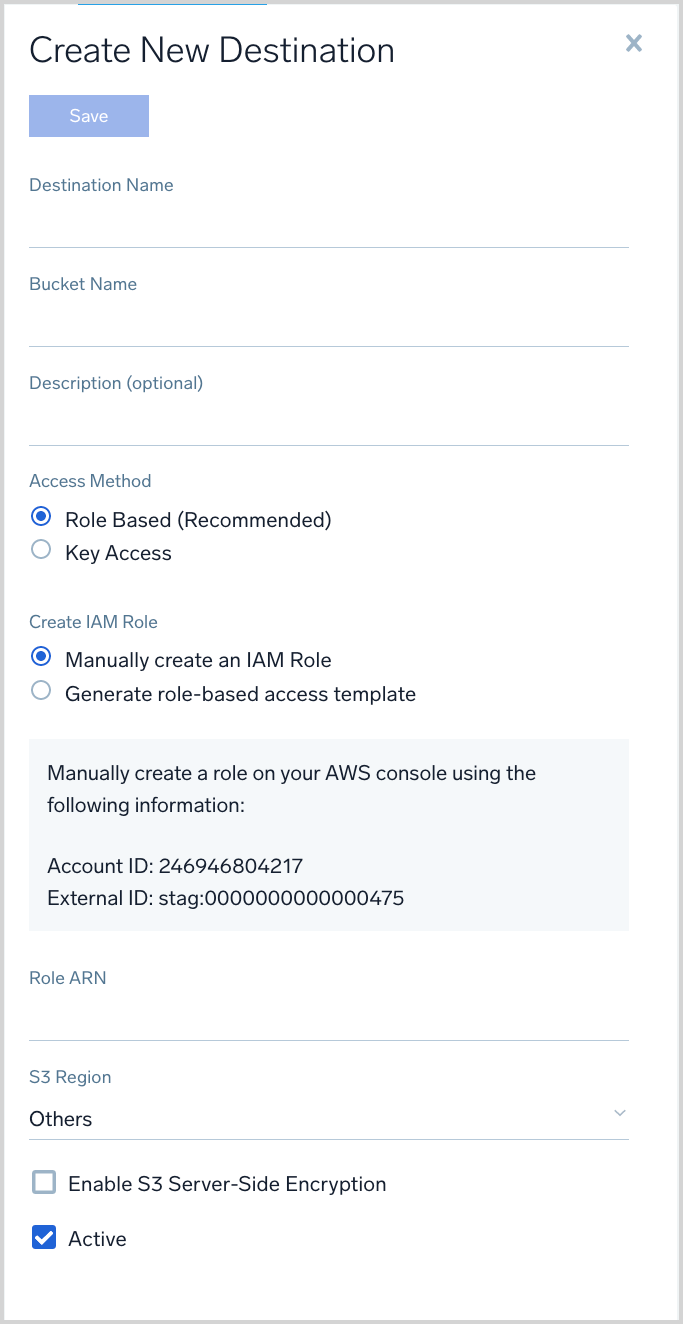683x1324 pixels.
Task: Click the Create New Destination heading
Action: (212, 50)
